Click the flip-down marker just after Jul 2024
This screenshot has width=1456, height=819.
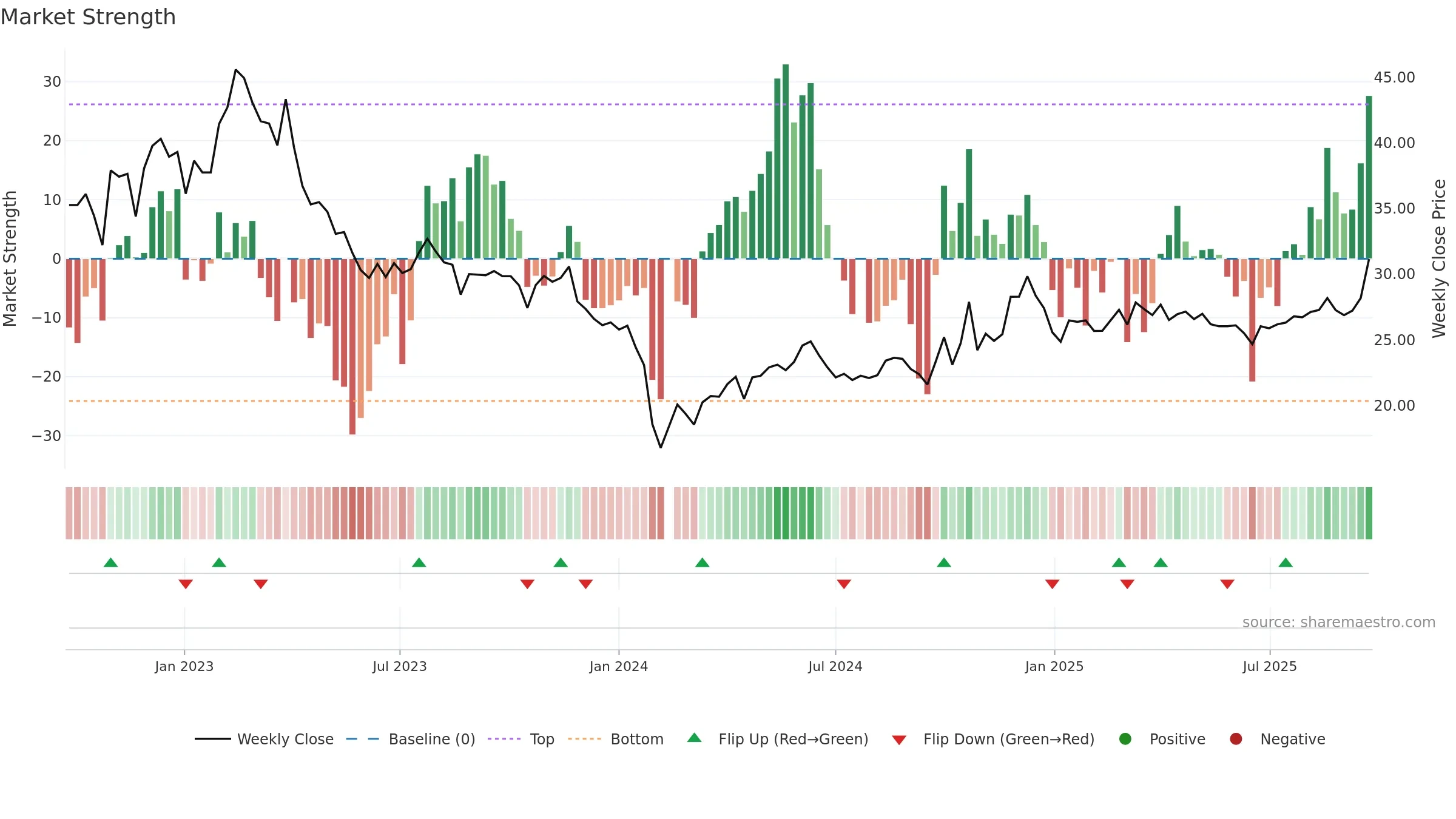844,584
